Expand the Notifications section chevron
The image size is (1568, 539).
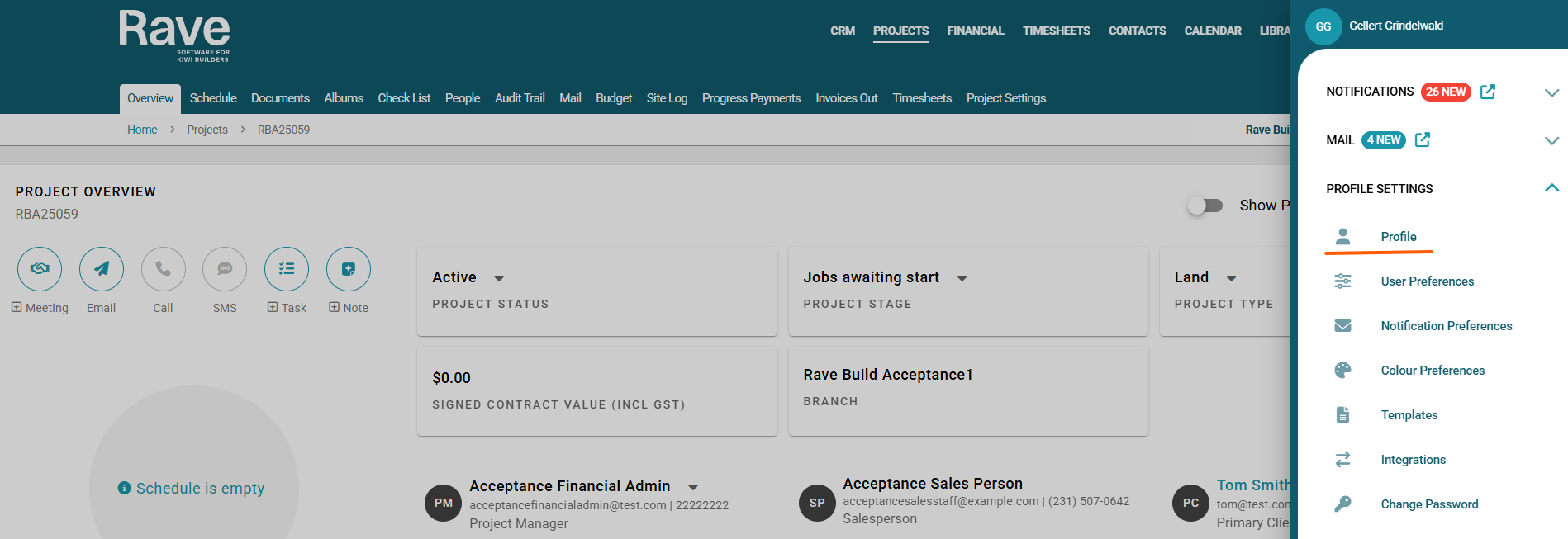click(1551, 92)
